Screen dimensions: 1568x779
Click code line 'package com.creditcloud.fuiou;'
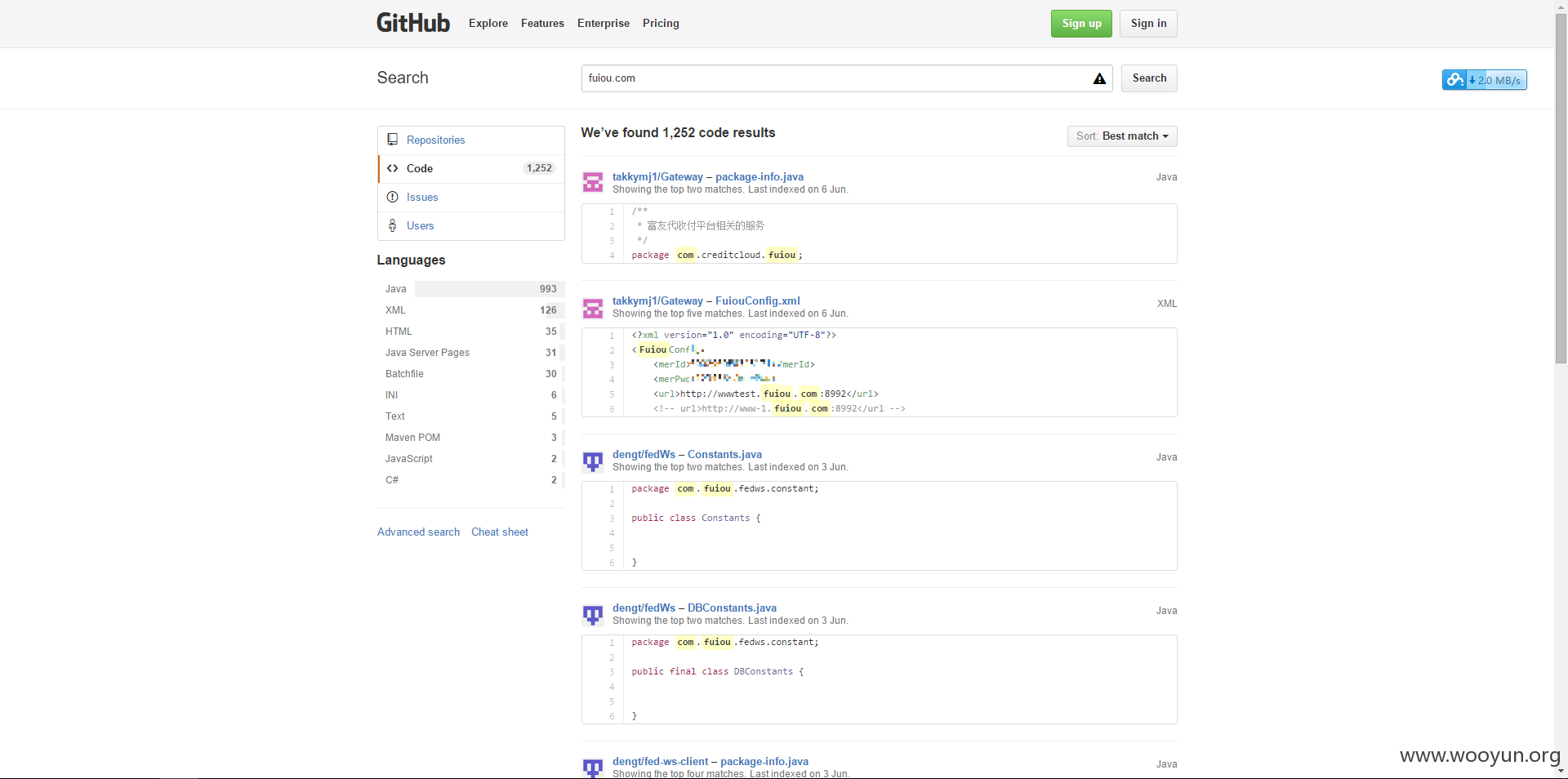[x=717, y=256]
